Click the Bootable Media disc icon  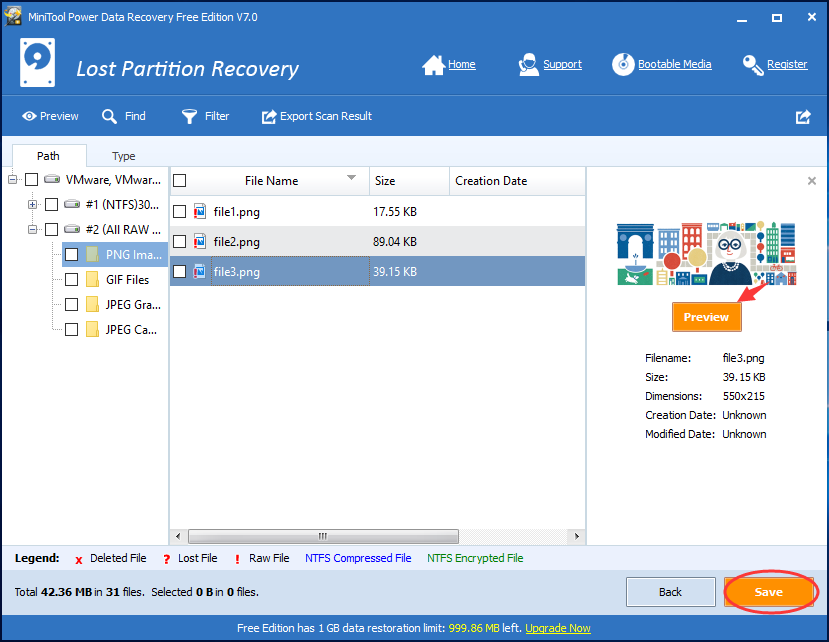pyautogui.click(x=623, y=65)
